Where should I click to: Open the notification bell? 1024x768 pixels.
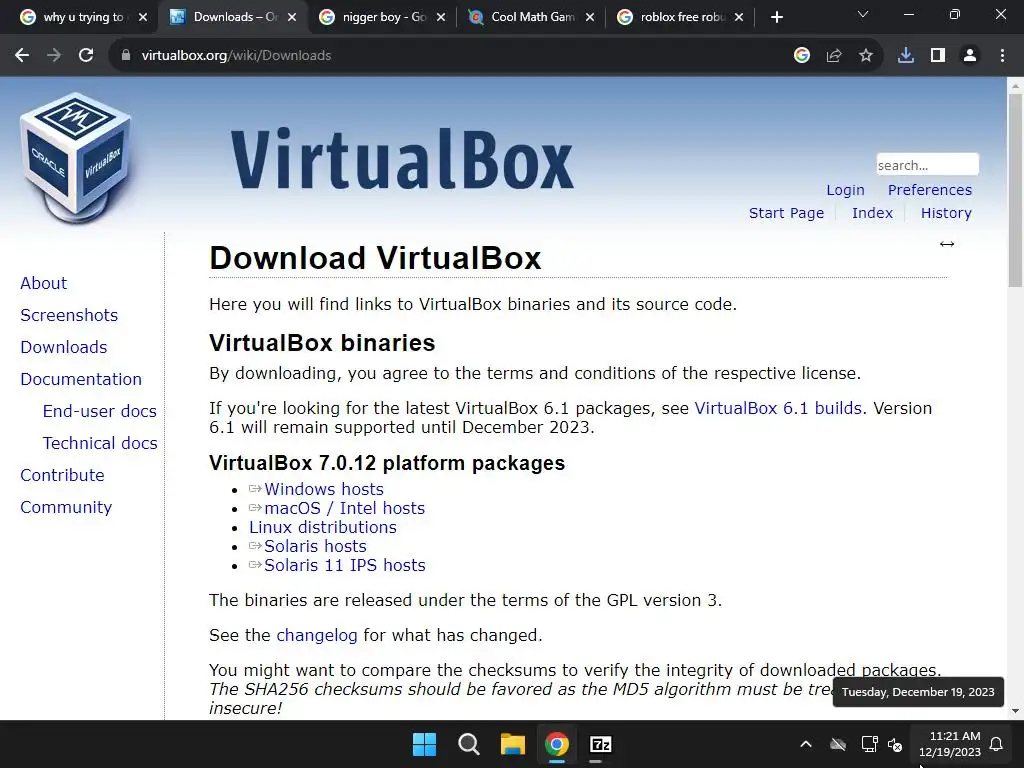pos(996,744)
